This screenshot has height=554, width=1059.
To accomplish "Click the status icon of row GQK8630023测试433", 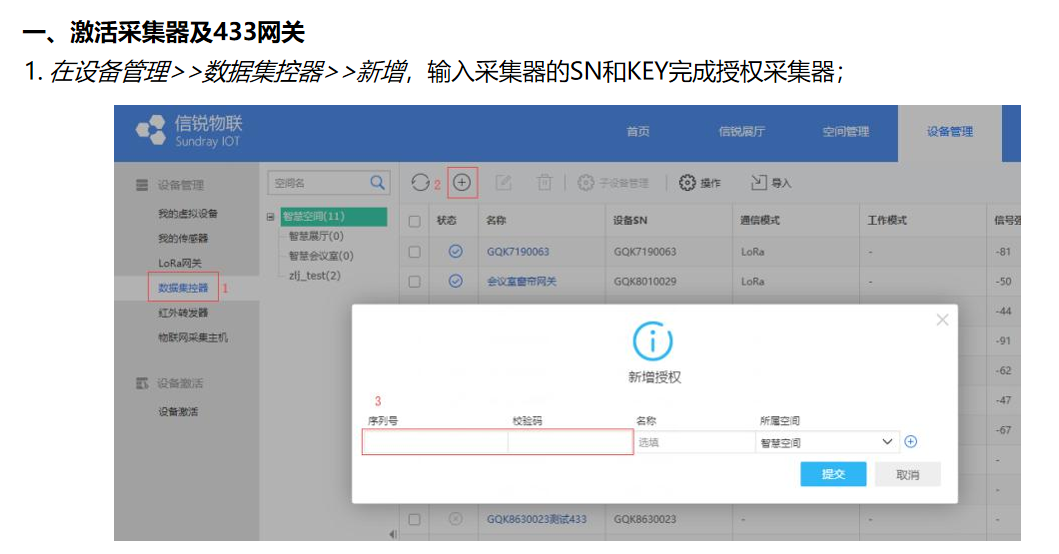I will 456,519.
